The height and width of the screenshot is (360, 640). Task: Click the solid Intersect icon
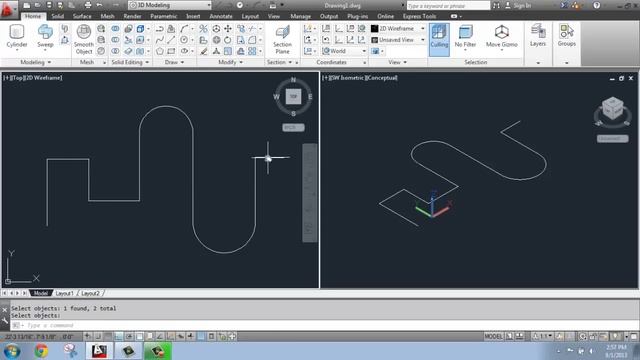(115, 51)
